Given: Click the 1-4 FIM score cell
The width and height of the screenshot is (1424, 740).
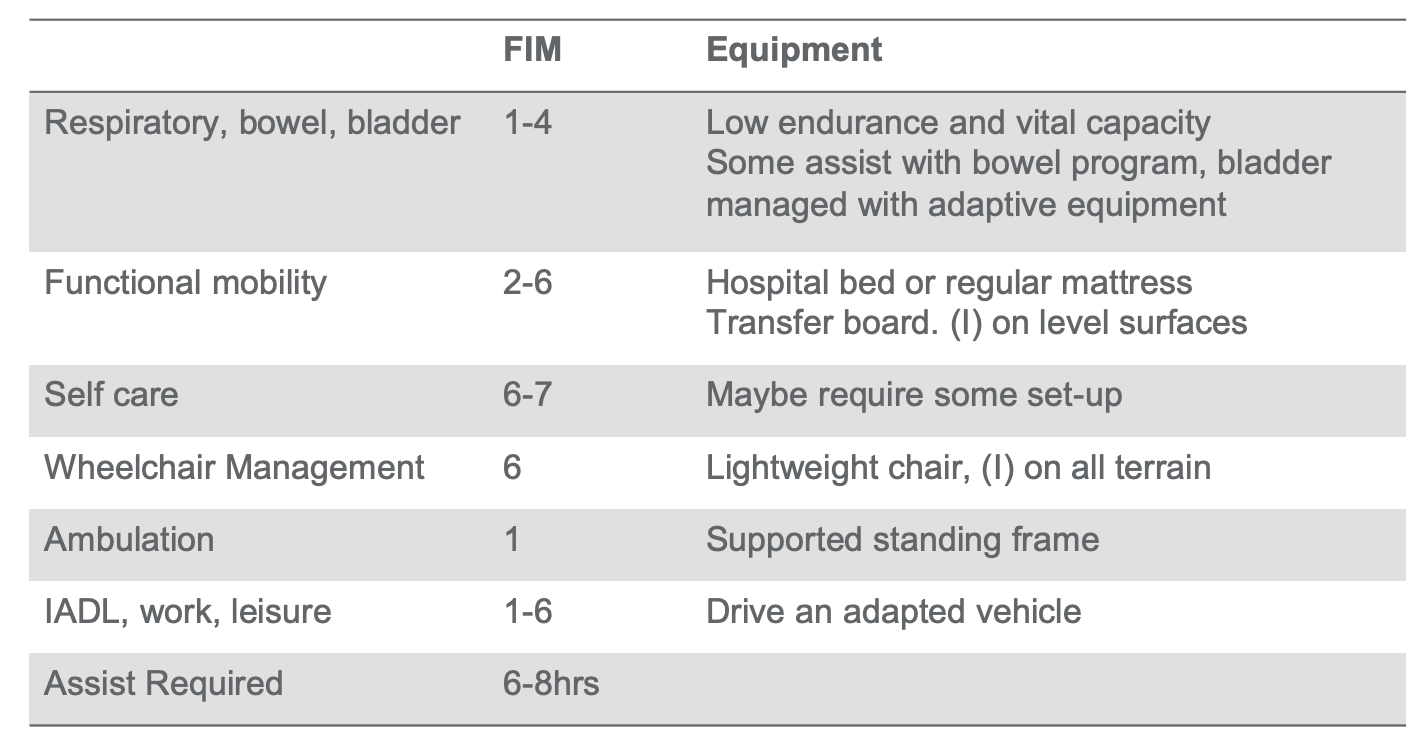Looking at the screenshot, I should [x=527, y=123].
